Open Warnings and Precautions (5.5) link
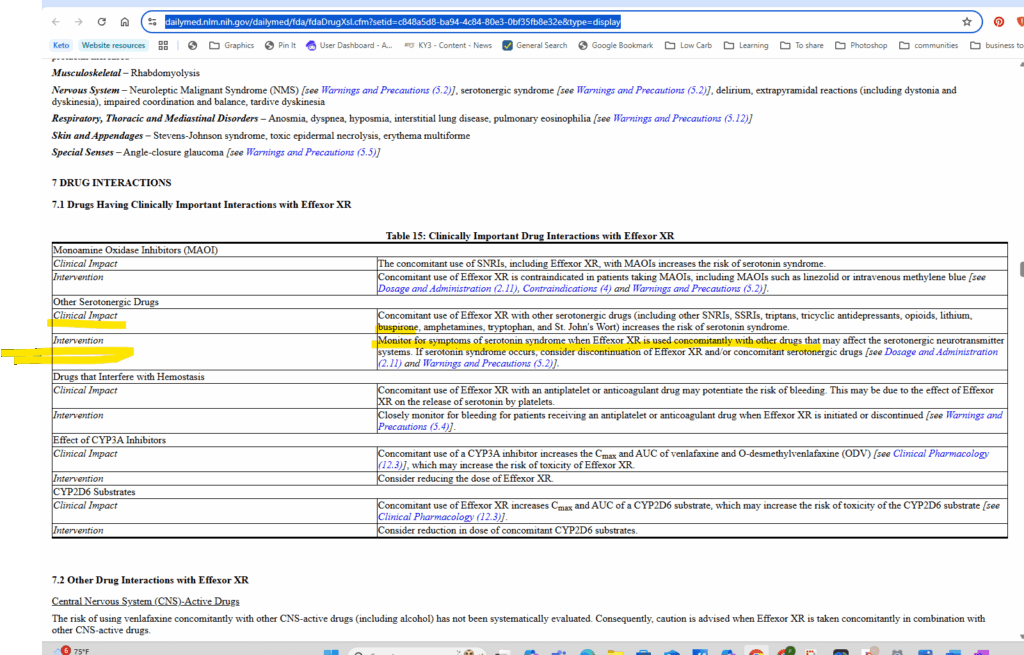This screenshot has height=655, width=1024. pyautogui.click(x=312, y=152)
